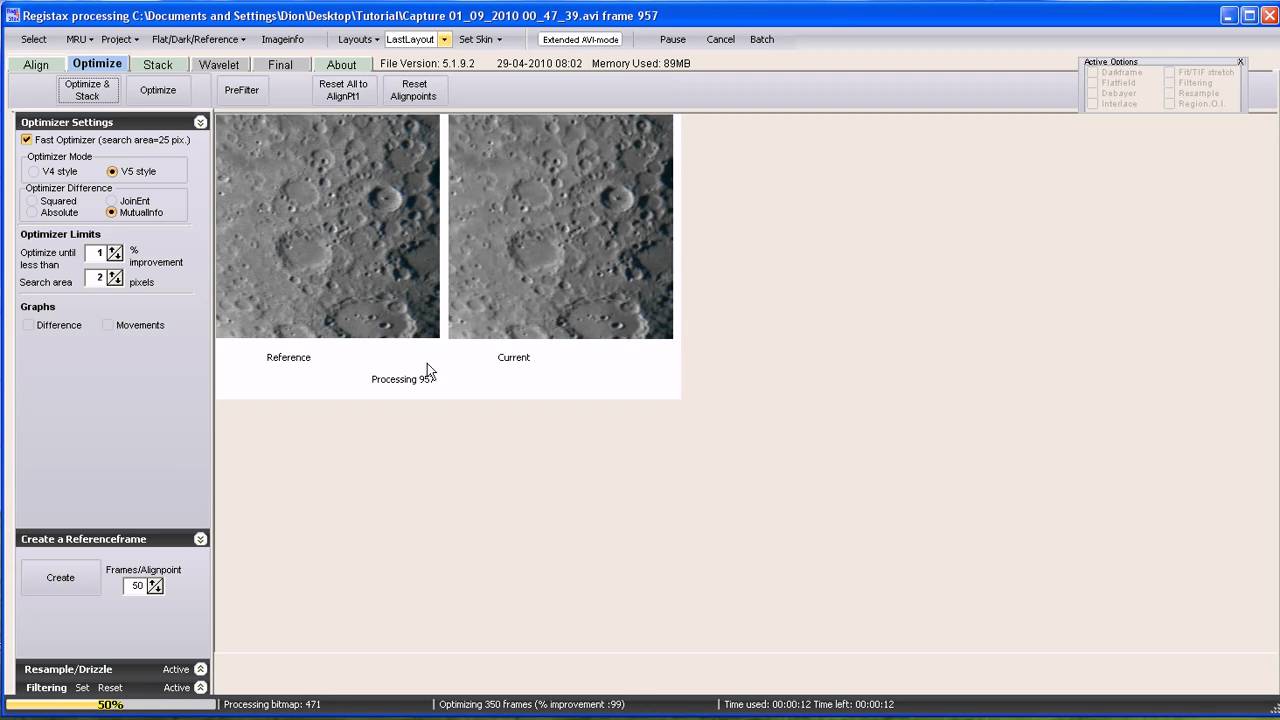Click the Registax application icon in title bar
The width and height of the screenshot is (1280, 720).
(12, 15)
